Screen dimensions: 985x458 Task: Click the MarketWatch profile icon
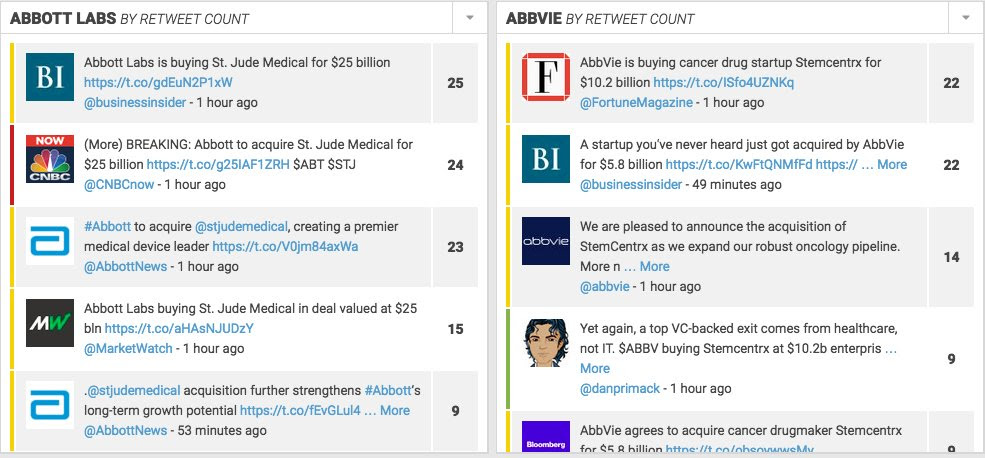coord(50,323)
